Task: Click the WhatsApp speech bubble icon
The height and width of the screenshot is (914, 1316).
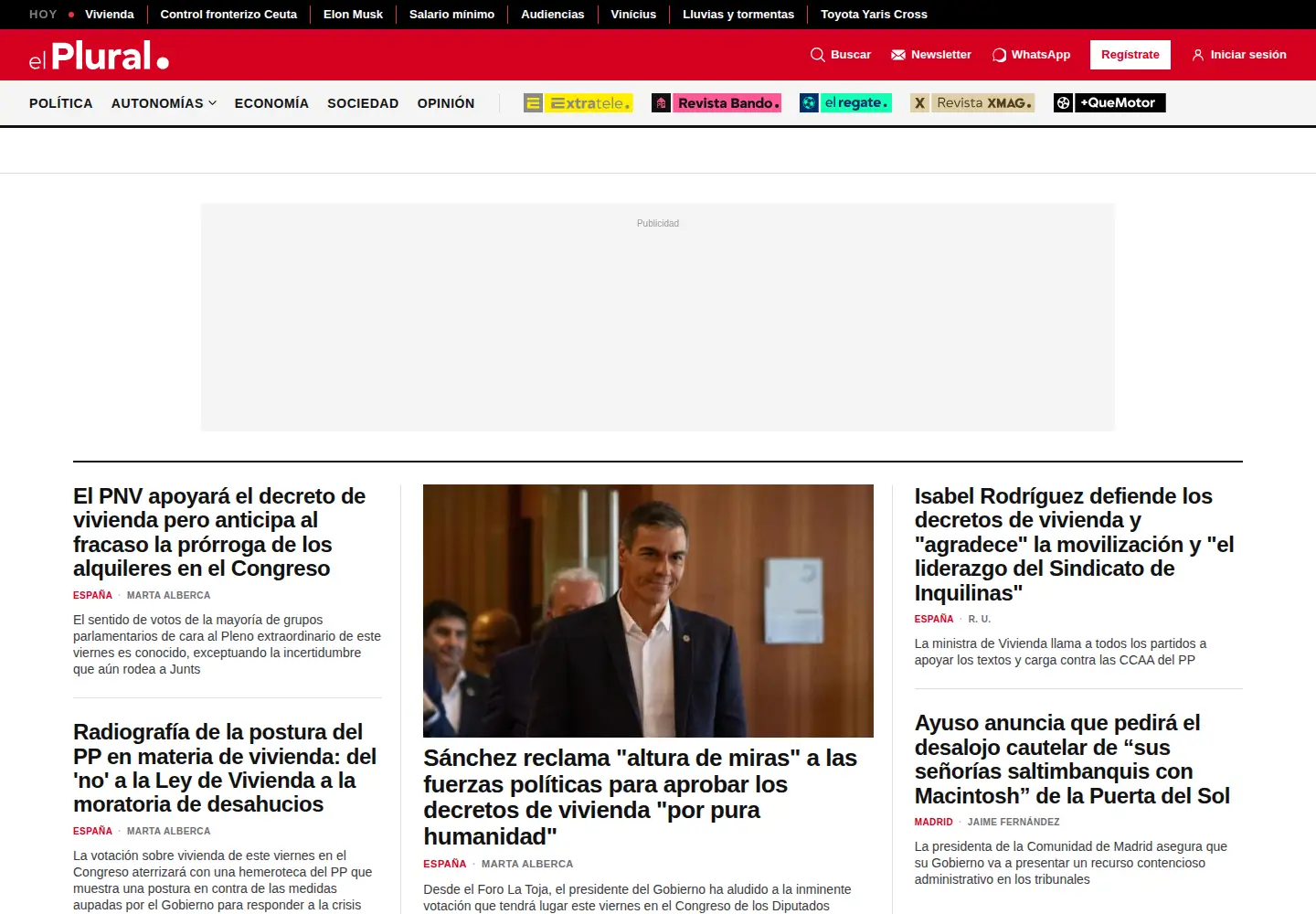Action: [999, 55]
